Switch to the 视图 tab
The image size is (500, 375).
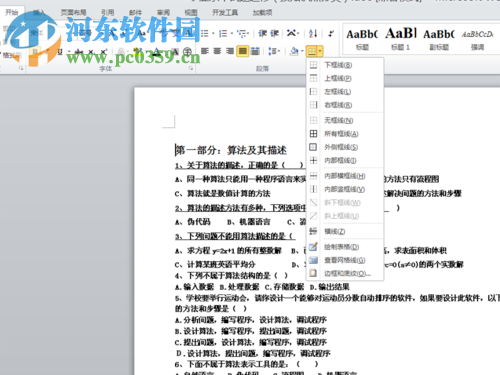(191, 13)
